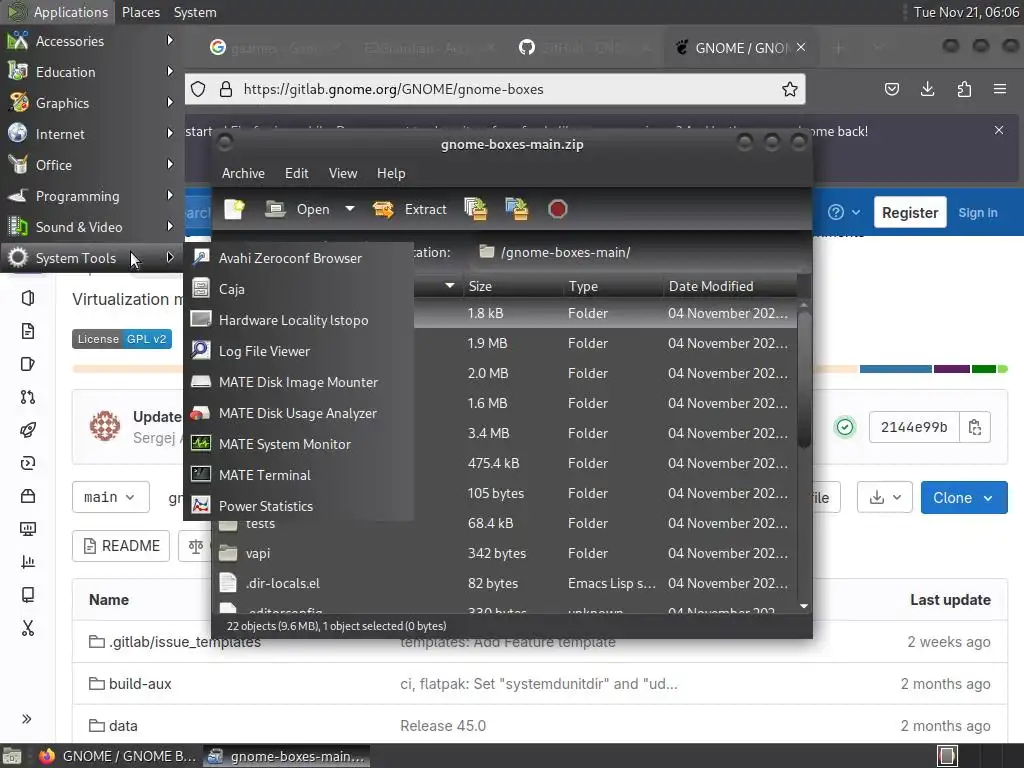Click the README button
The width and height of the screenshot is (1024, 768).
[121, 546]
